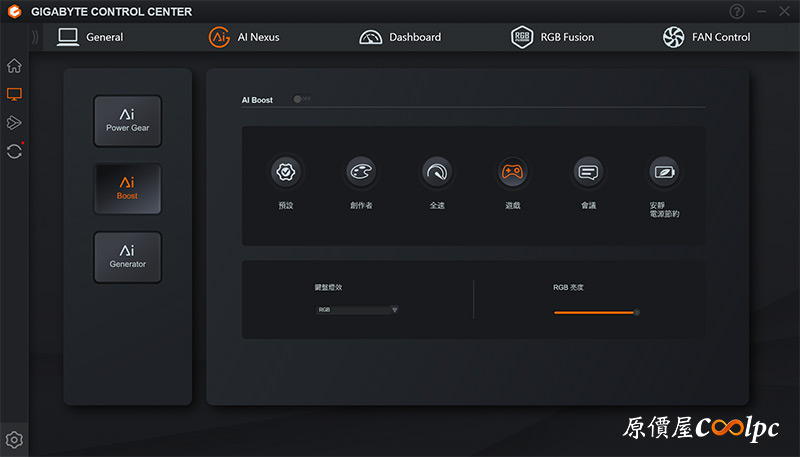Select the monitor icon in sidebar

14,94
